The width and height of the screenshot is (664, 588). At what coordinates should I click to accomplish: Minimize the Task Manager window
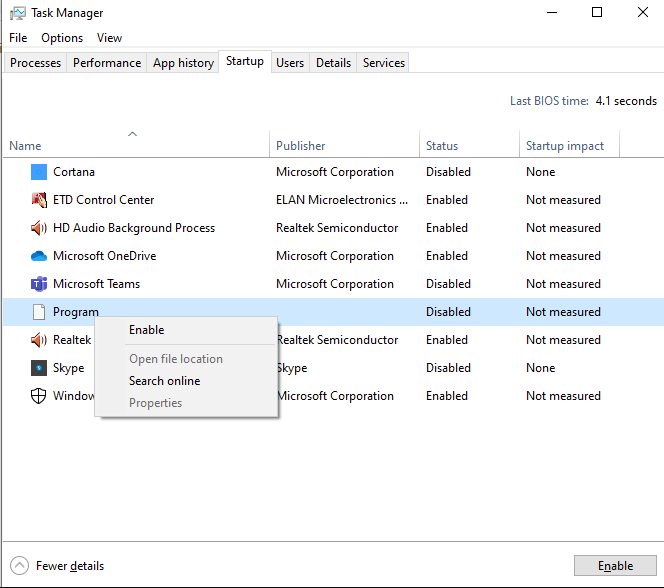click(x=552, y=12)
